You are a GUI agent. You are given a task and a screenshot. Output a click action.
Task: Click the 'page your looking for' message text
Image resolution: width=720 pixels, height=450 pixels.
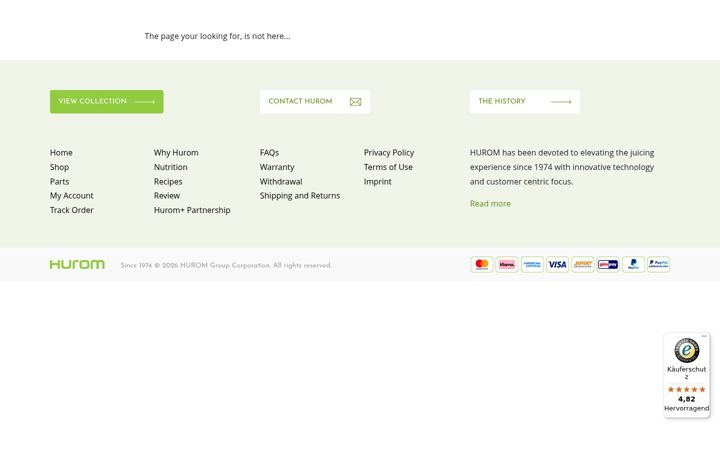tap(217, 36)
